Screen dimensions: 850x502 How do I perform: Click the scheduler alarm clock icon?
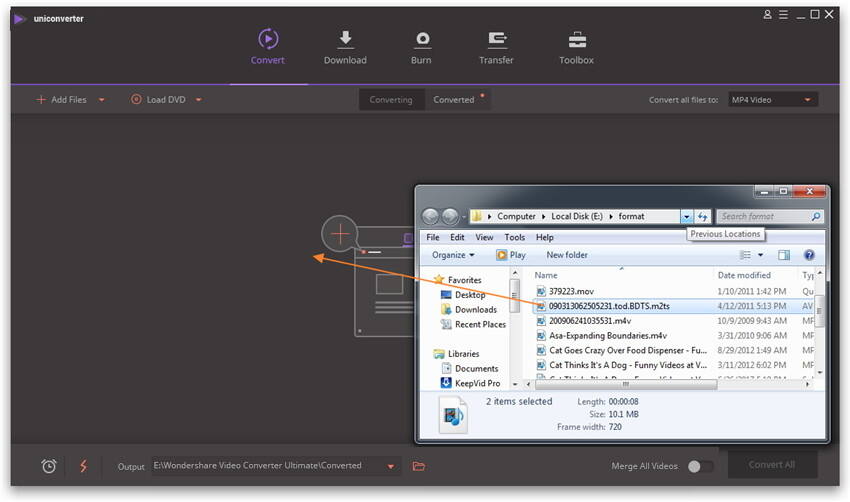(x=49, y=466)
